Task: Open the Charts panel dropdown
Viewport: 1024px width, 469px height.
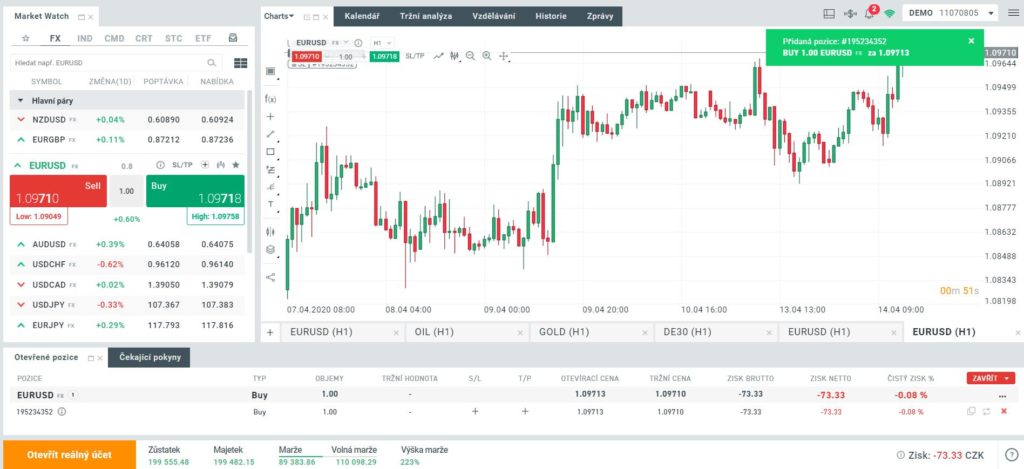Action: pos(279,16)
